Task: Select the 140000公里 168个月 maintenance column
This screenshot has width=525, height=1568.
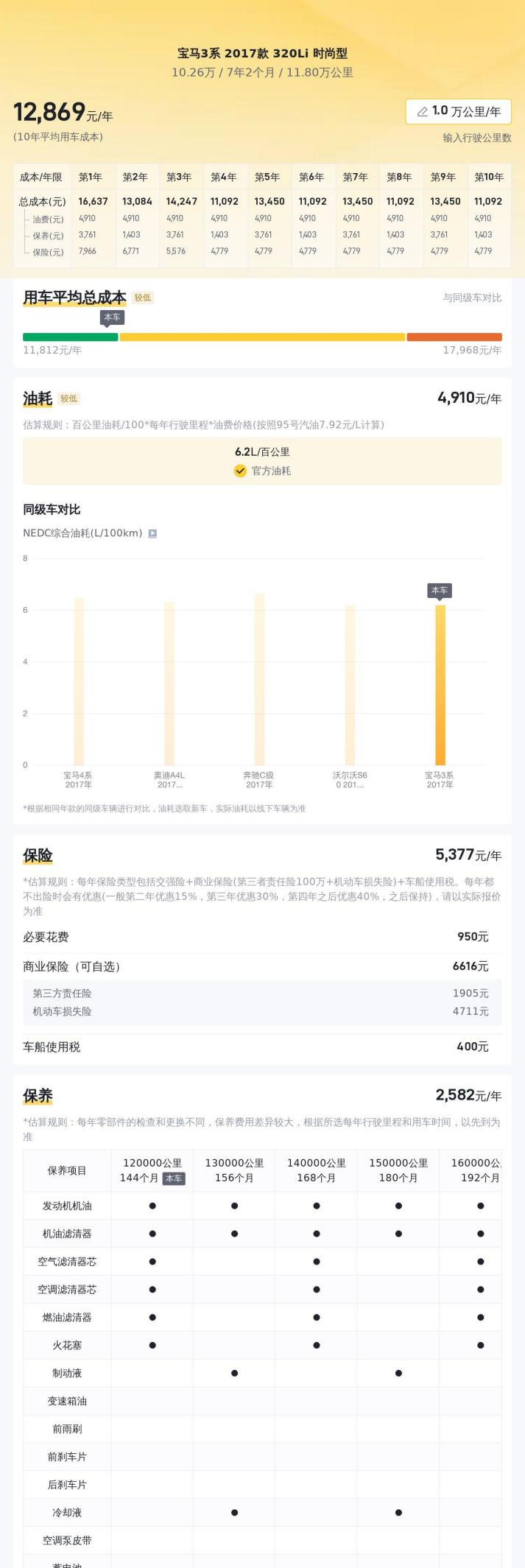Action: coord(317,1170)
